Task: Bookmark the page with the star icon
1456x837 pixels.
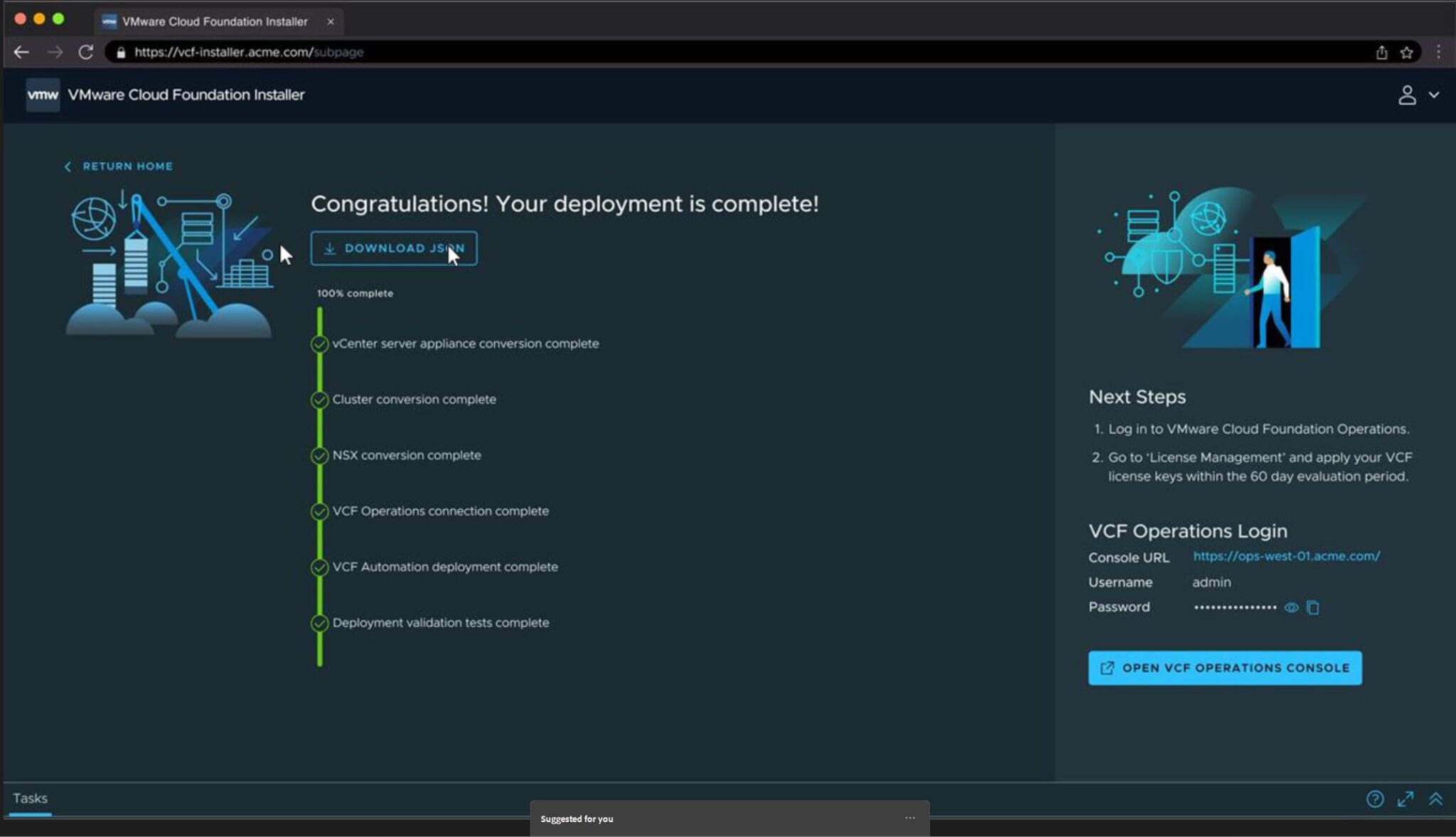Action: point(1406,52)
